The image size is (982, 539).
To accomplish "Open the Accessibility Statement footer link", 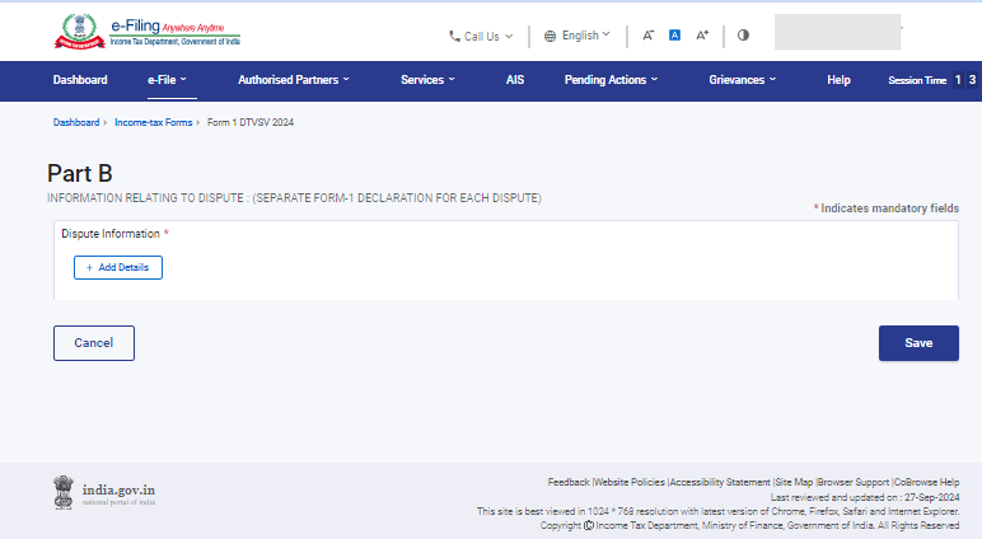I will point(721,482).
